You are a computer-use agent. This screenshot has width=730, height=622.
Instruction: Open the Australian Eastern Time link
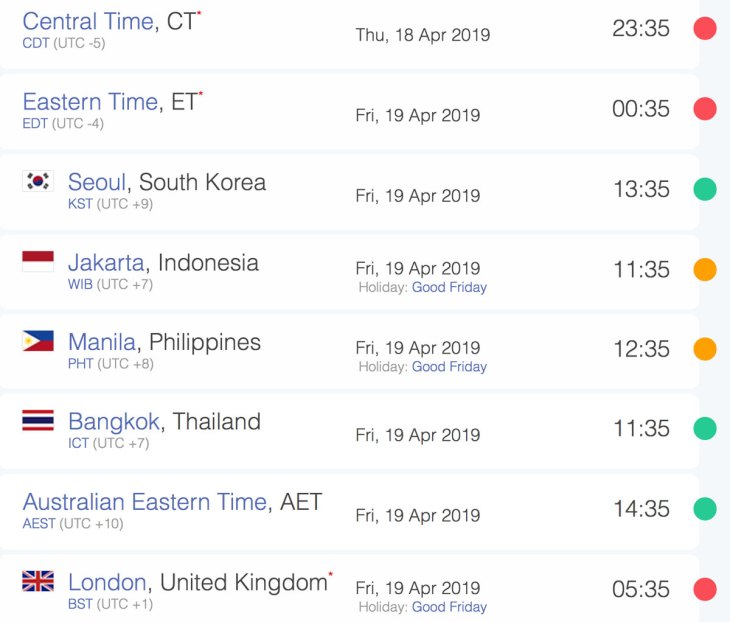pos(145,502)
